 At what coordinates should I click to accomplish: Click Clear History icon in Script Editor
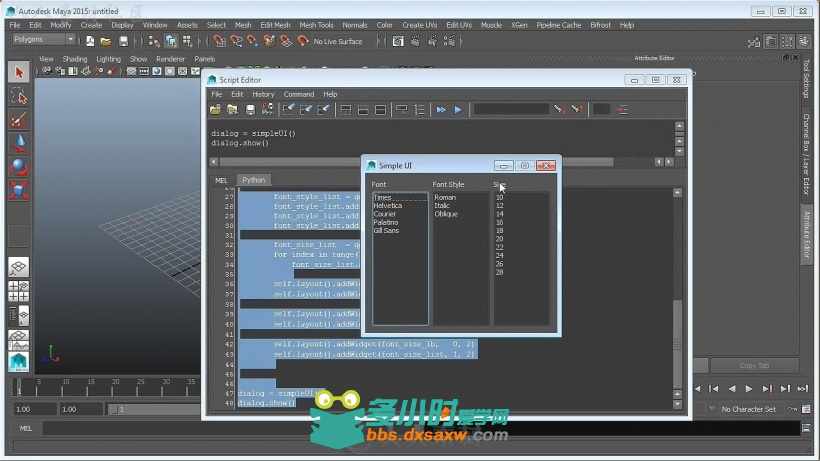289,109
